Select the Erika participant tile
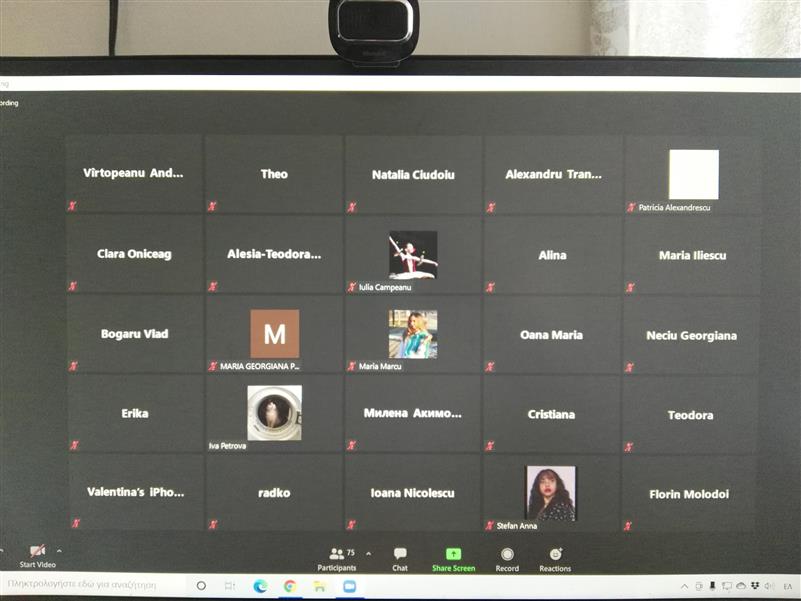Image resolution: width=801 pixels, height=601 pixels. [135, 413]
